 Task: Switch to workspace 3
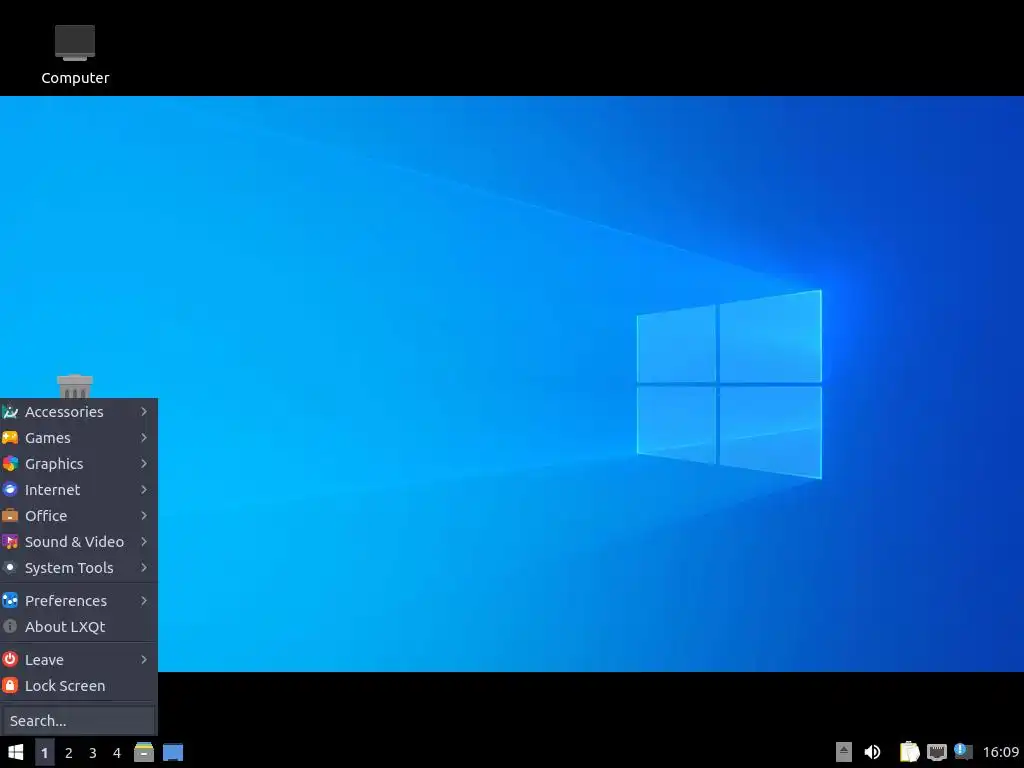(x=93, y=753)
